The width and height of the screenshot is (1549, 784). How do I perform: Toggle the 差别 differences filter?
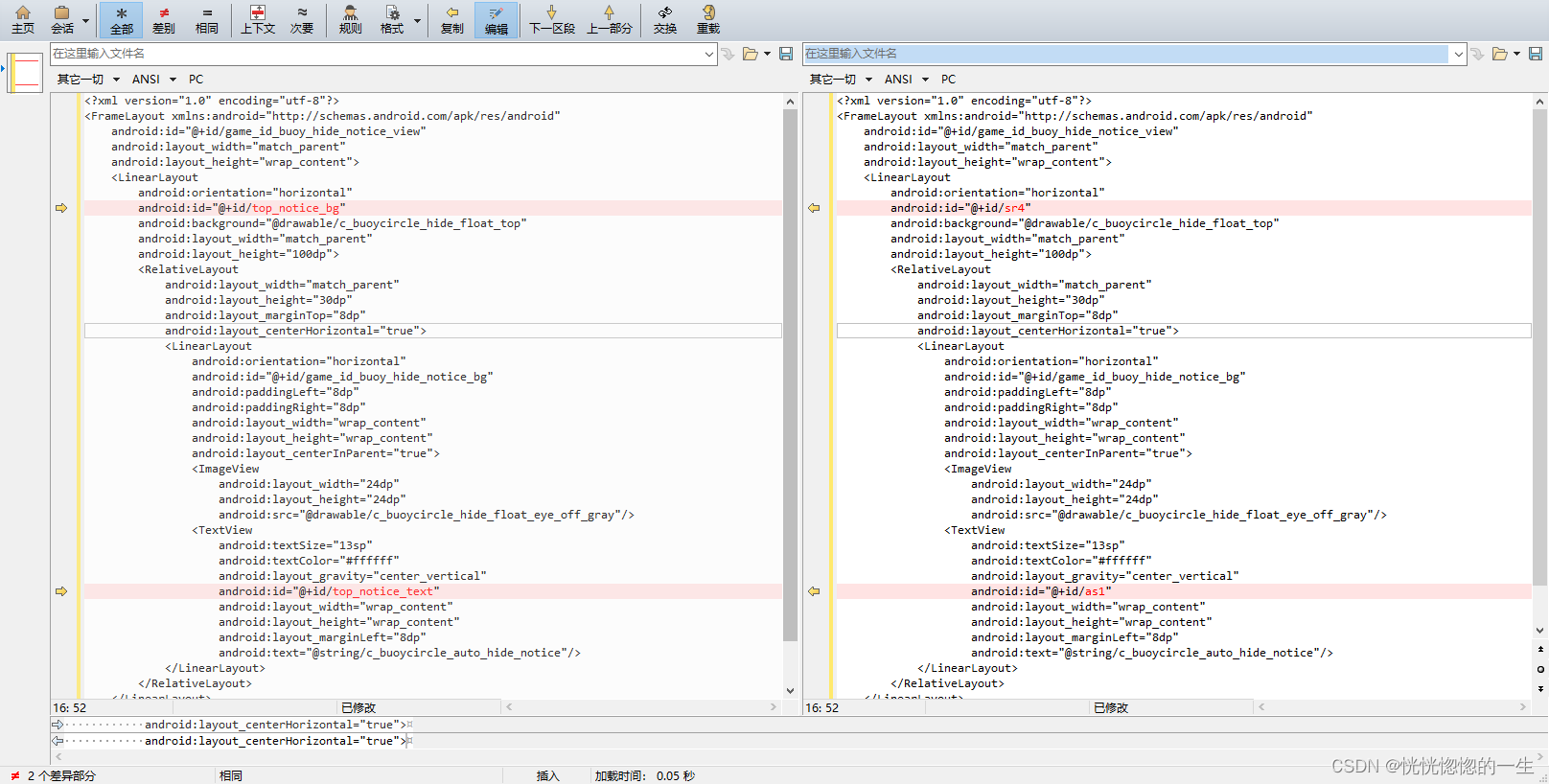(x=164, y=19)
